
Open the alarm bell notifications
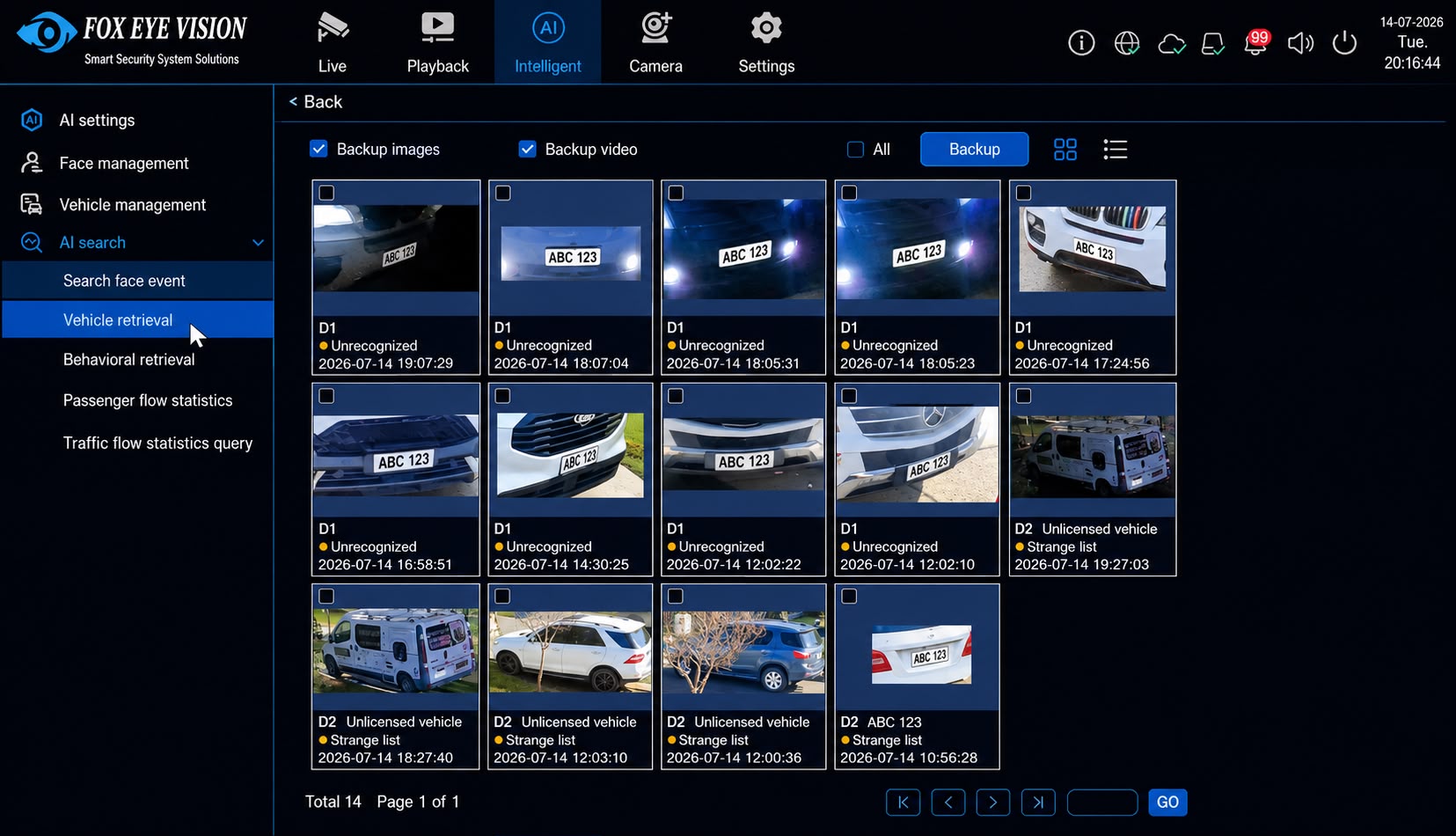click(x=1255, y=42)
